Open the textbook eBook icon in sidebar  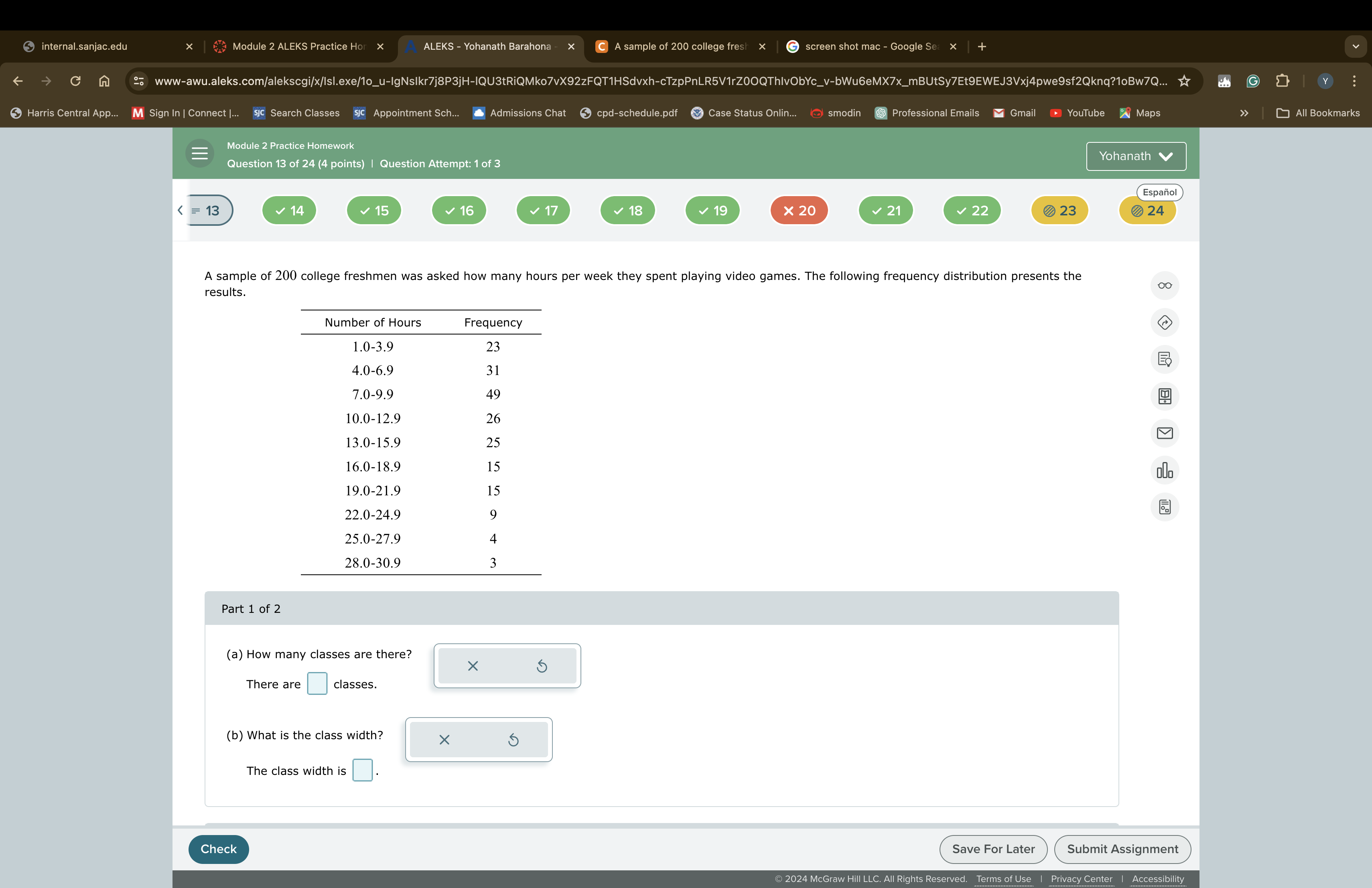[1164, 396]
